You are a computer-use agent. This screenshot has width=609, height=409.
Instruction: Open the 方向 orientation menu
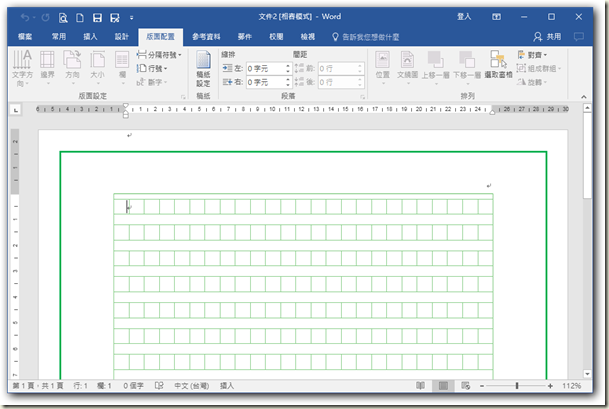(72, 69)
